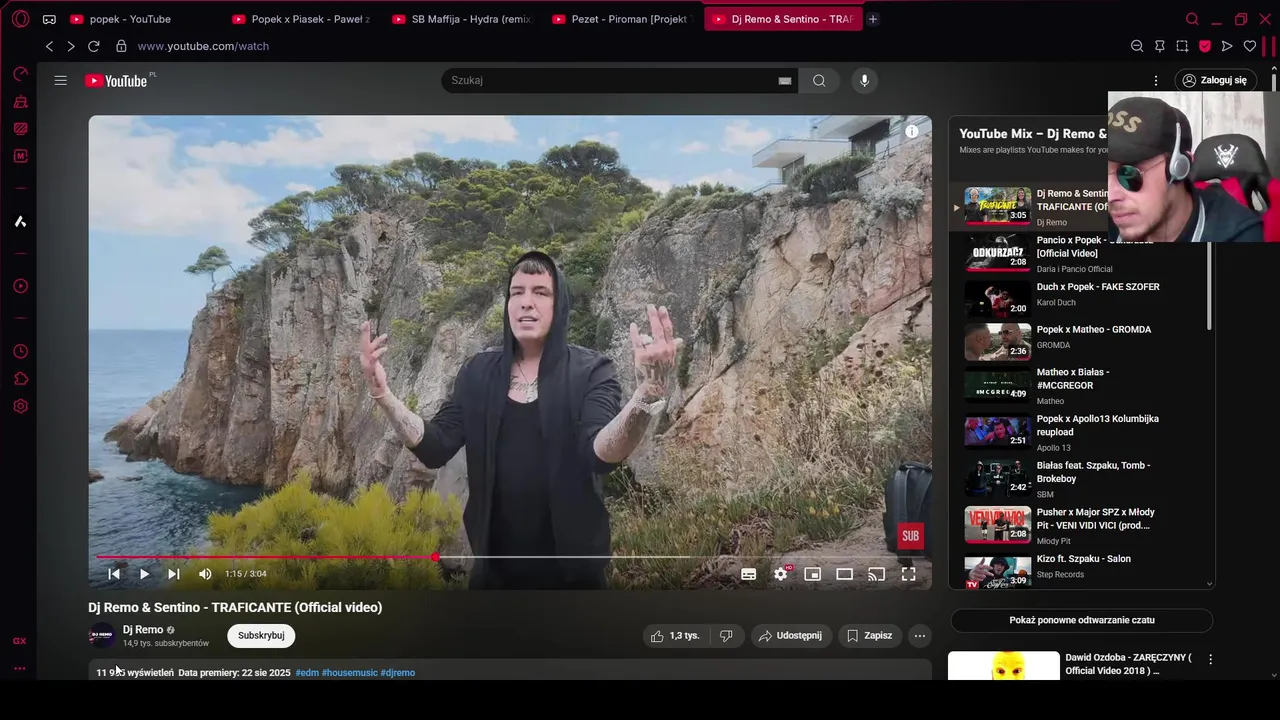This screenshot has height=720, width=1280.
Task: Sign in with Zaloguj się button
Action: point(1214,80)
